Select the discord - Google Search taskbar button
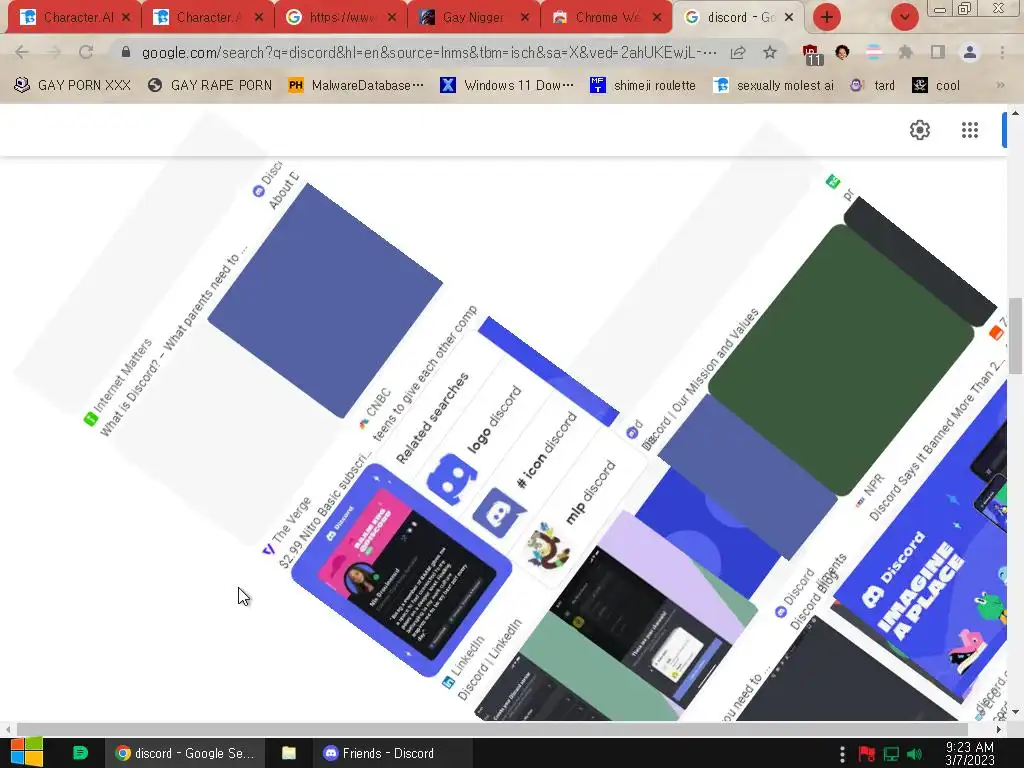This screenshot has width=1024, height=768. click(x=185, y=753)
